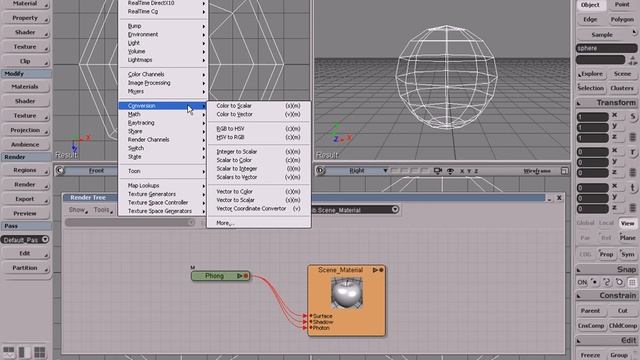
Task: Open the Wireframe display mode menu
Action: point(537,171)
